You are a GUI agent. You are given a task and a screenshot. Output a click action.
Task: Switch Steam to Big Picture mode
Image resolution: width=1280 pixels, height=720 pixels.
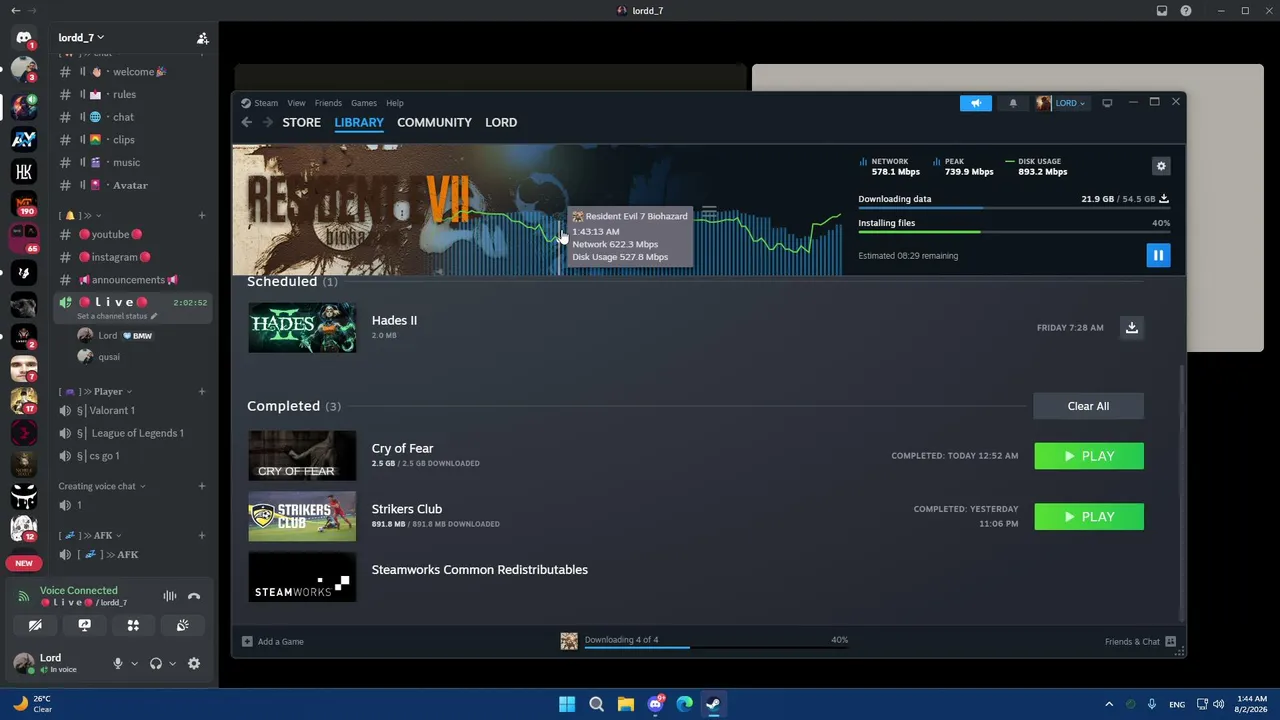[x=1107, y=102]
